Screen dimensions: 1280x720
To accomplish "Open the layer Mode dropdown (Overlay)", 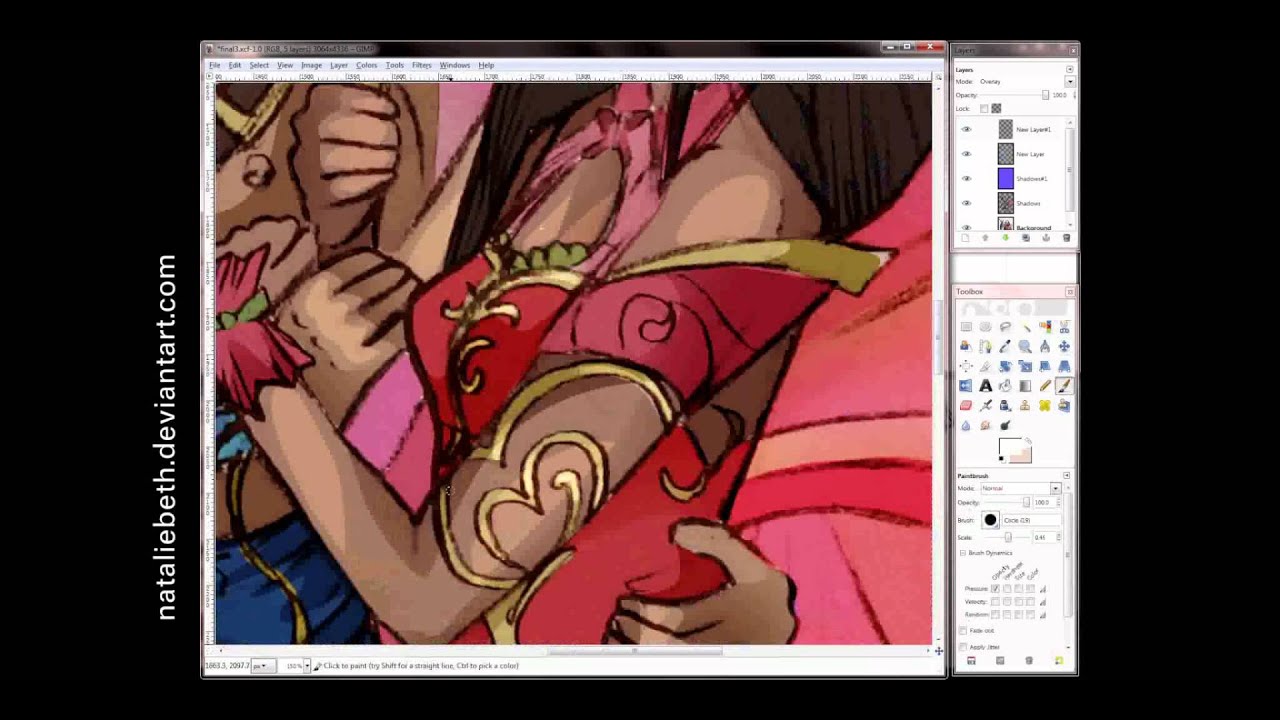I will (x=1070, y=81).
